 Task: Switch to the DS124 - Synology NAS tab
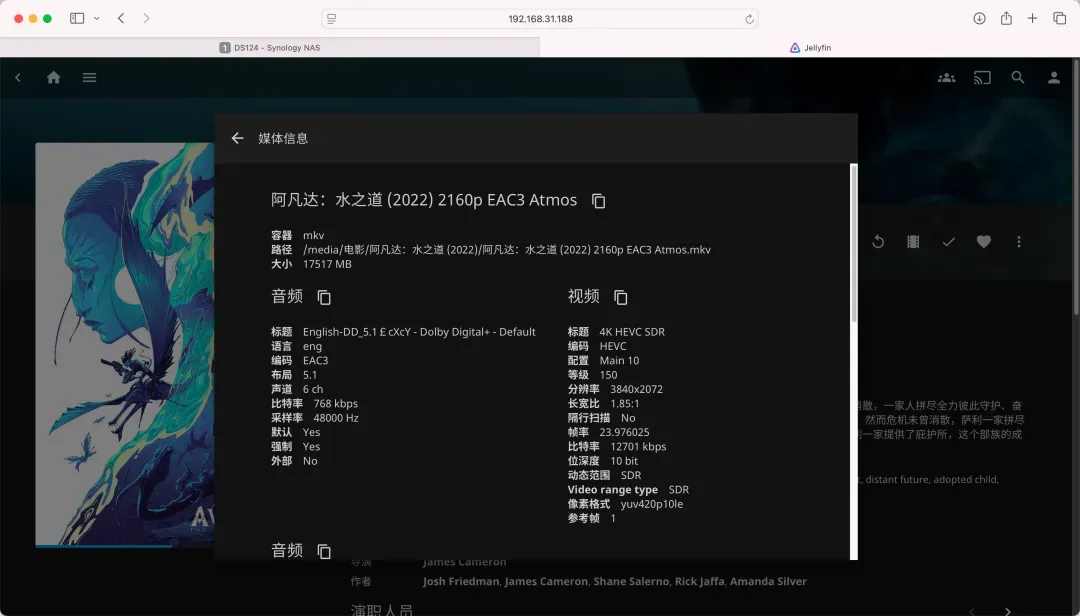pos(270,48)
